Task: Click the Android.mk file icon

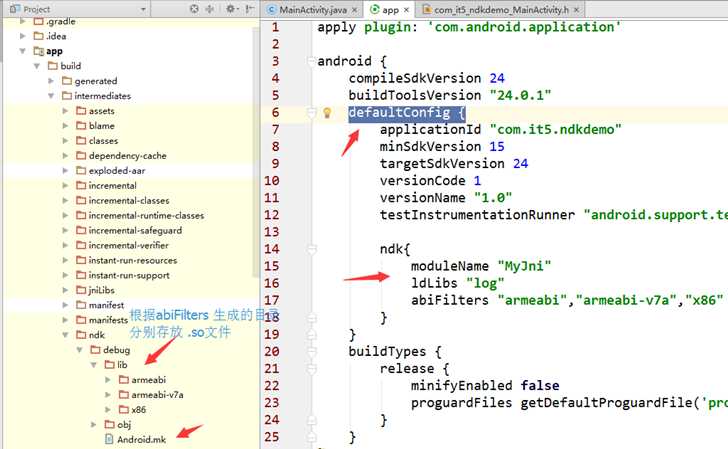Action: (x=109, y=439)
